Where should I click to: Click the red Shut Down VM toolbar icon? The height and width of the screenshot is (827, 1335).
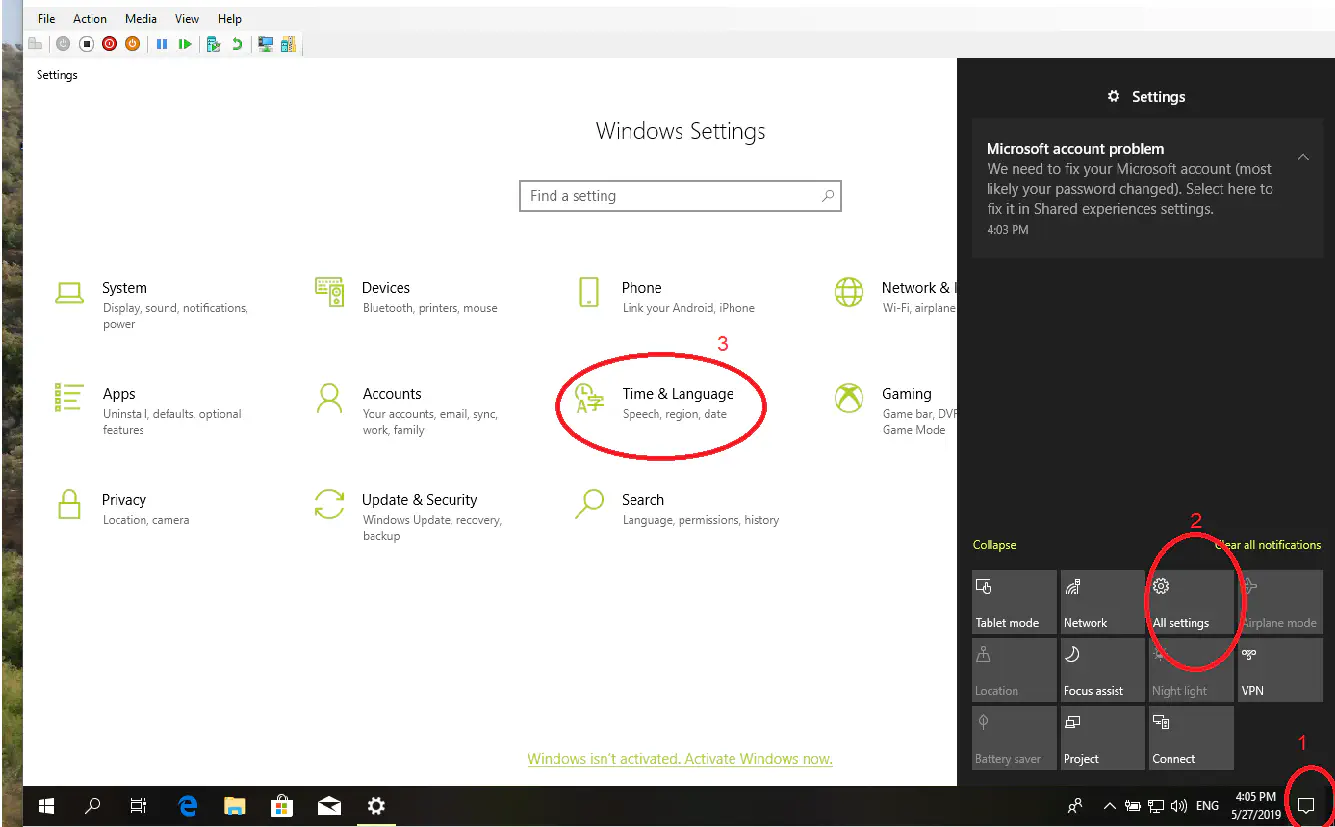[109, 44]
